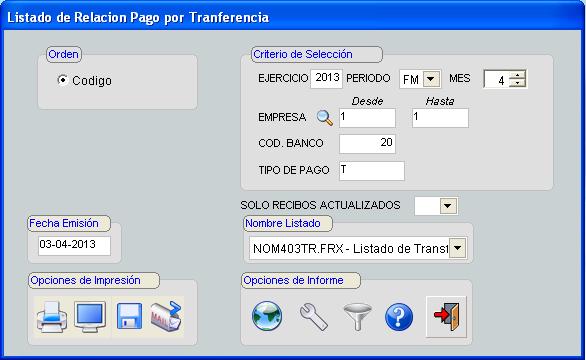
Task: Select the Codigo radio button
Action: point(62,80)
